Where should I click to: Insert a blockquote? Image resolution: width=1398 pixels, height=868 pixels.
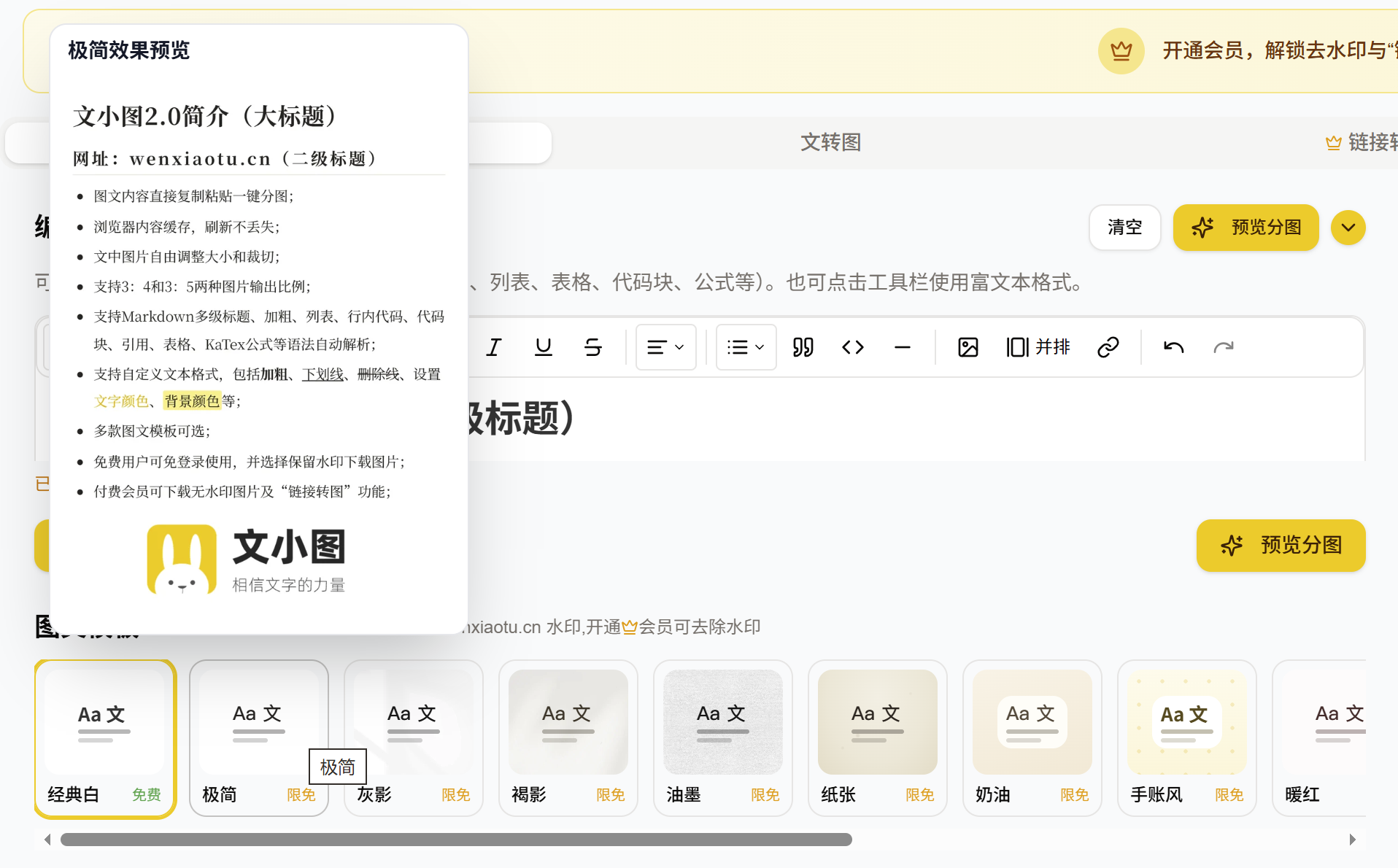[803, 347]
